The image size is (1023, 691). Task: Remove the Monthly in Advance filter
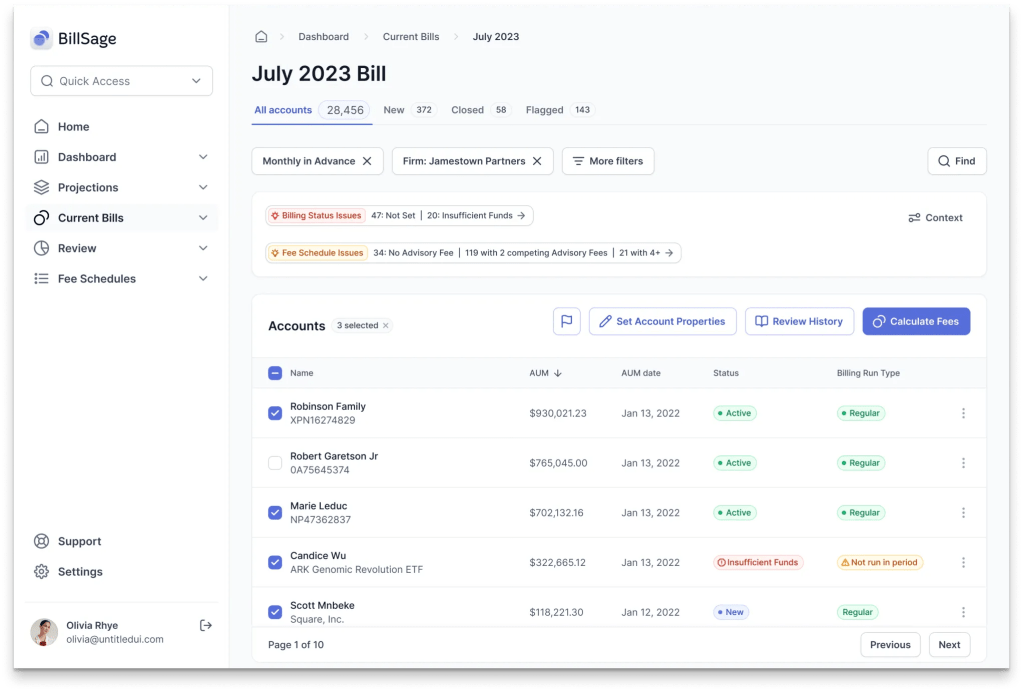pos(367,161)
